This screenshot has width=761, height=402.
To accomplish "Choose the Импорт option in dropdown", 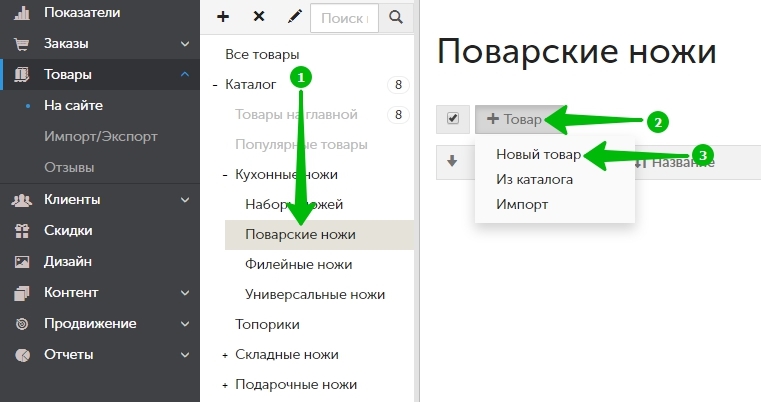I will pyautogui.click(x=521, y=204).
